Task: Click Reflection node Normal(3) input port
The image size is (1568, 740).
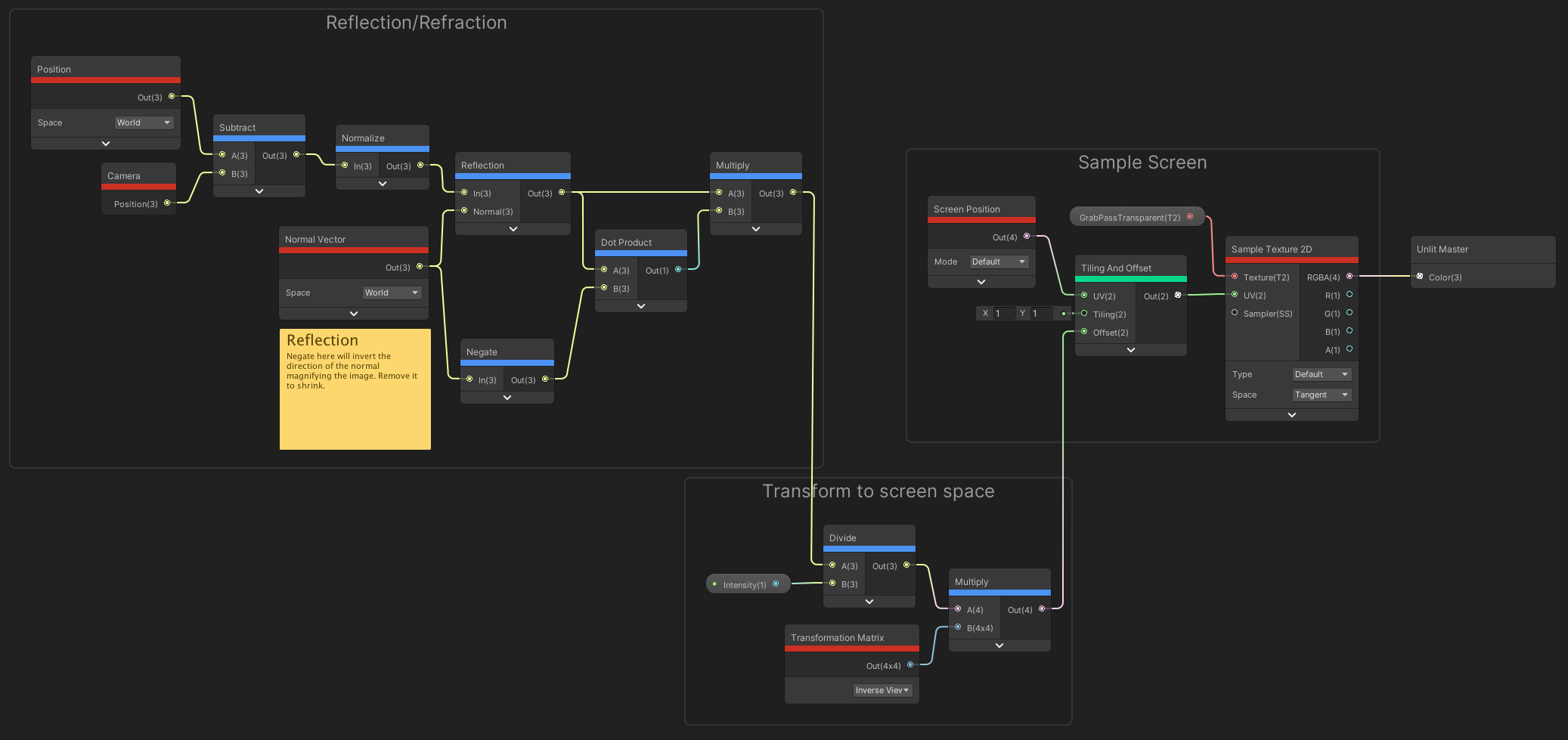Action: click(464, 210)
